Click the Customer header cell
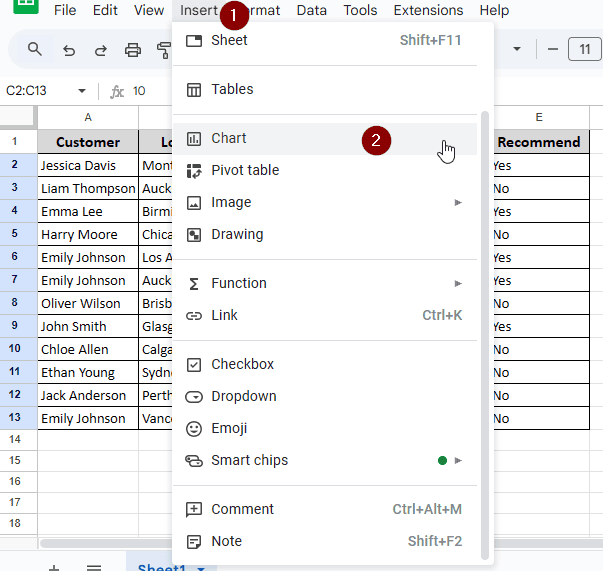This screenshot has width=603, height=571. click(88, 142)
